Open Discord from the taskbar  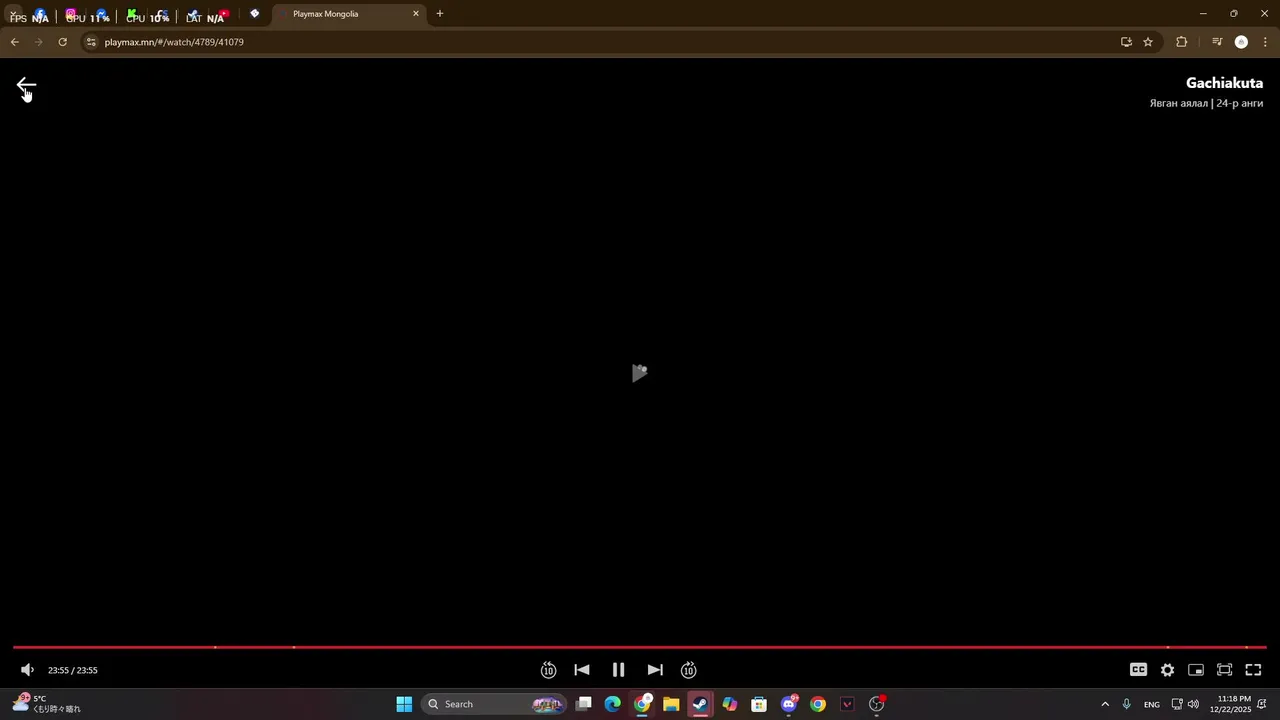[789, 704]
